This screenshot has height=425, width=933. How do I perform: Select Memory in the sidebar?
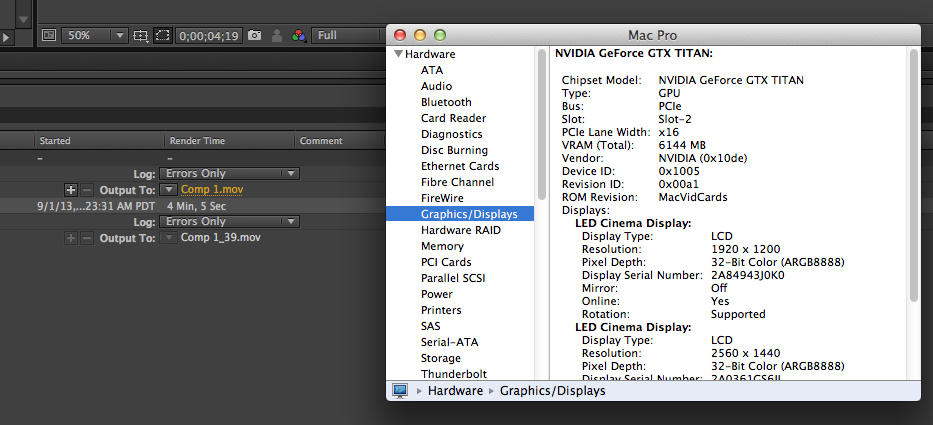coord(442,246)
